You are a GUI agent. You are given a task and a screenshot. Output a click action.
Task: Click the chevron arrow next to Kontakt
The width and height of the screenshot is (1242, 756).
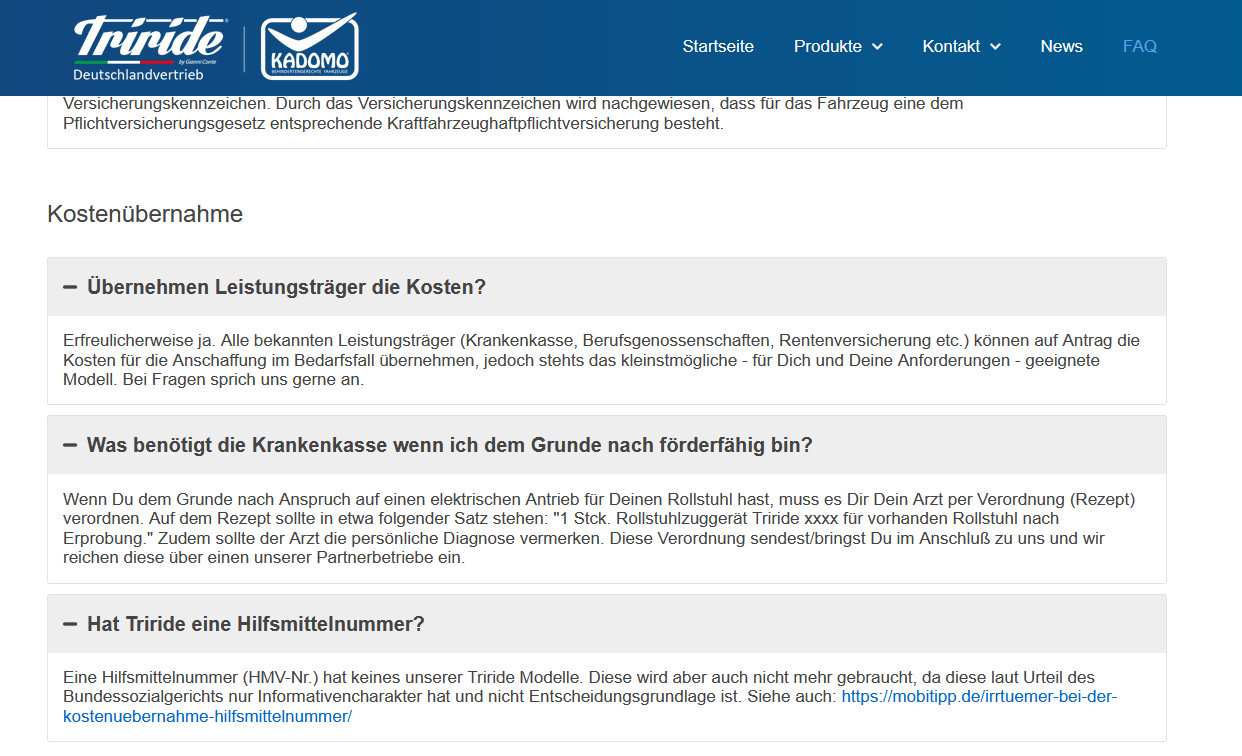click(x=995, y=47)
